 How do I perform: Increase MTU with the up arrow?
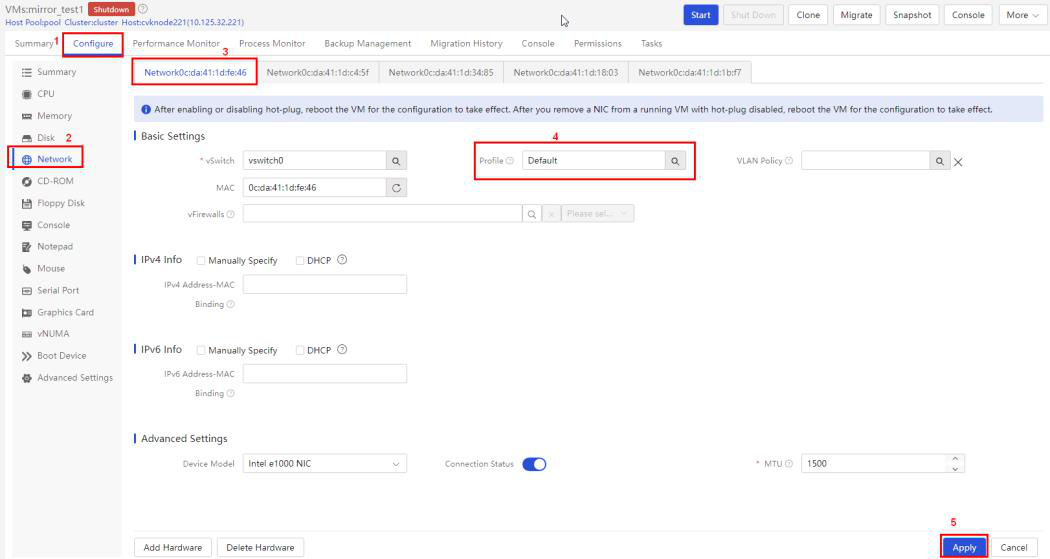tap(956, 459)
